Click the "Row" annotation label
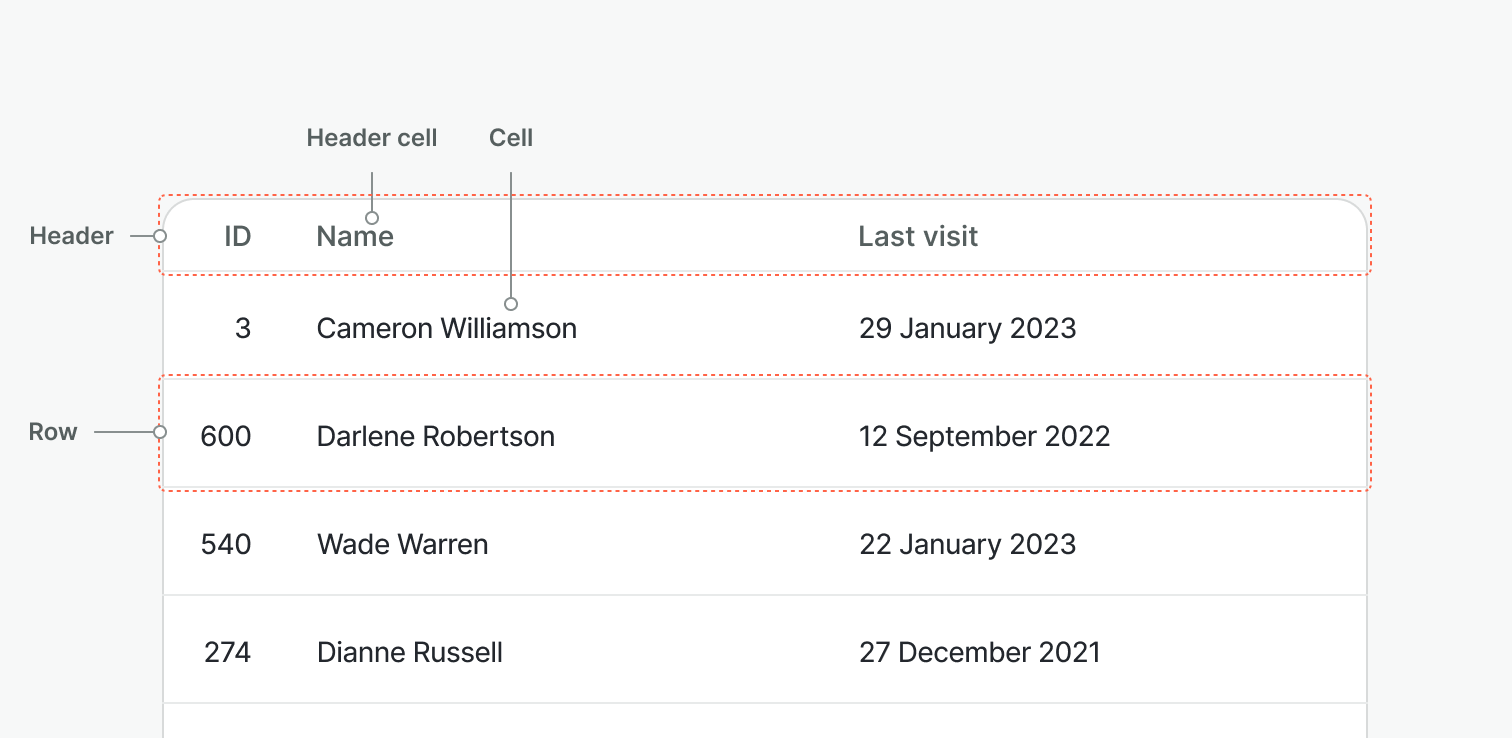 click(x=53, y=432)
